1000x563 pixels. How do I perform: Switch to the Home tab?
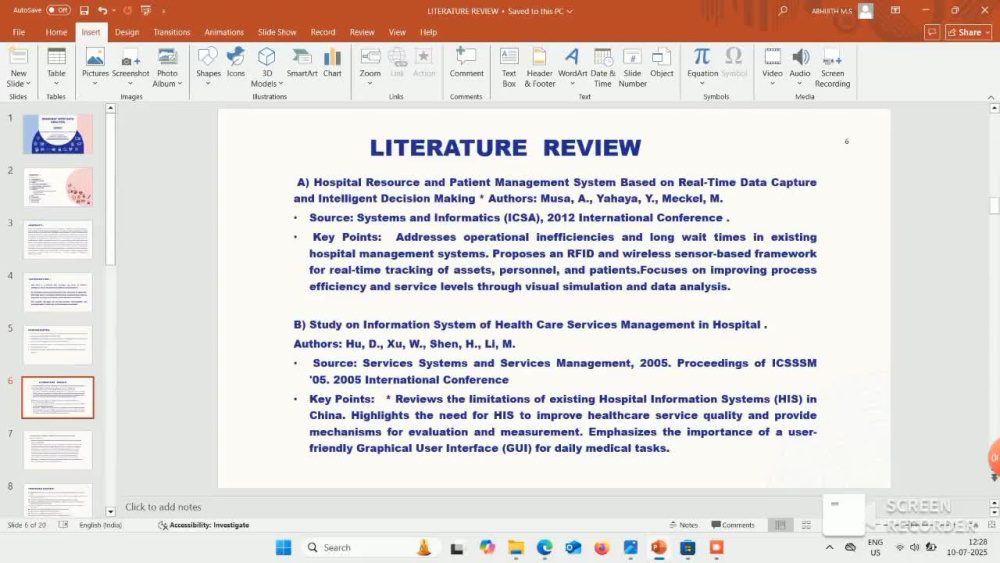pos(56,32)
